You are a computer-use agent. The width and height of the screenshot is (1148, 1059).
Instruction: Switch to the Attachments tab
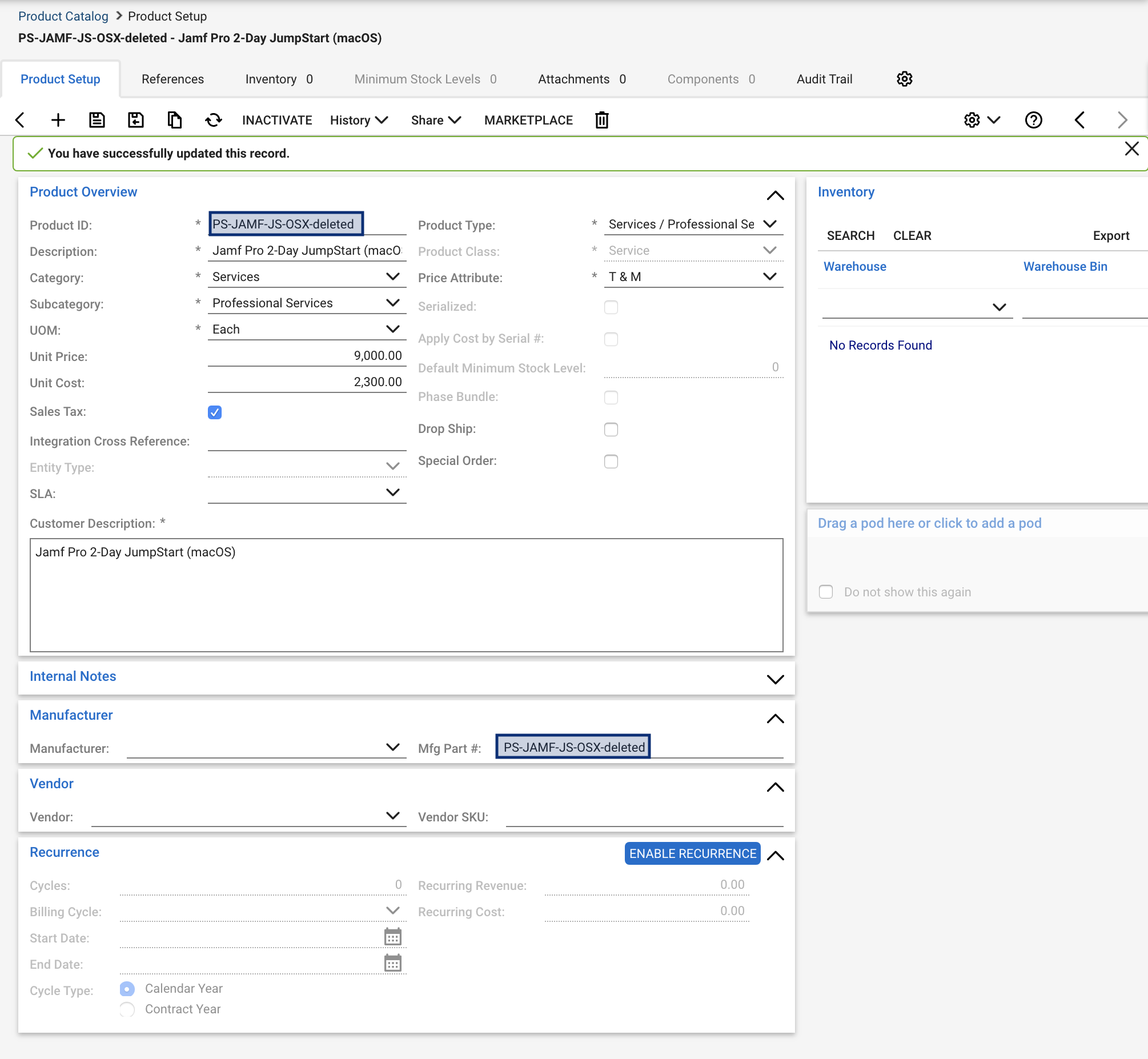tap(581, 79)
